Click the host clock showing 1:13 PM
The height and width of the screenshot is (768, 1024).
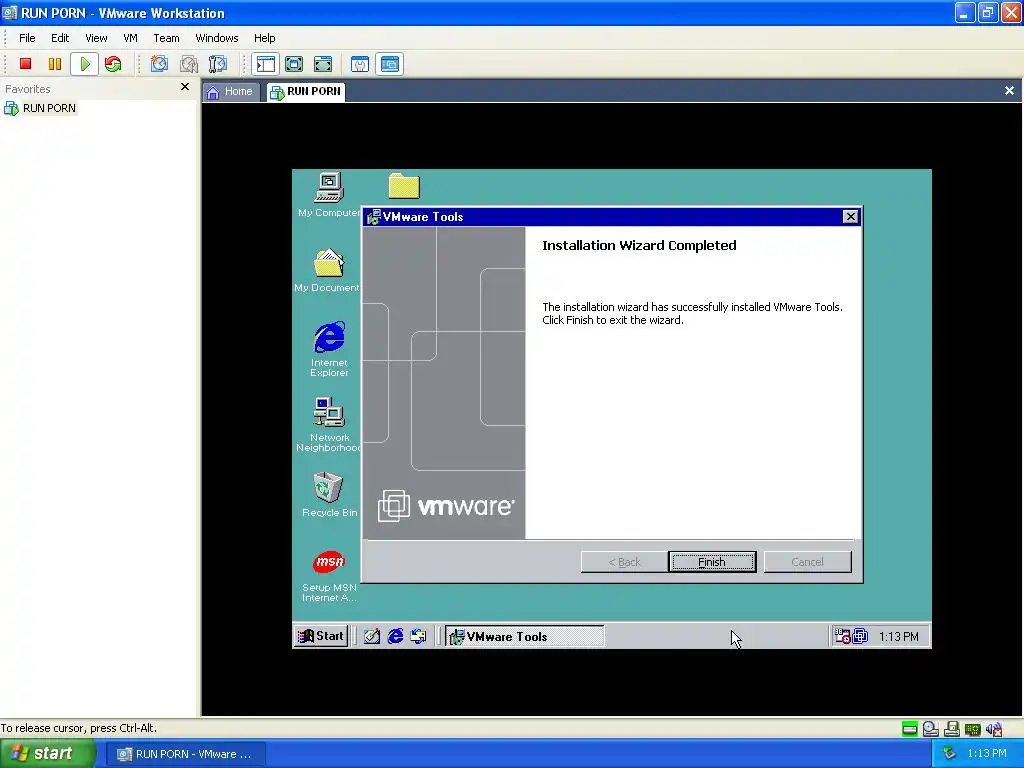[x=987, y=754]
